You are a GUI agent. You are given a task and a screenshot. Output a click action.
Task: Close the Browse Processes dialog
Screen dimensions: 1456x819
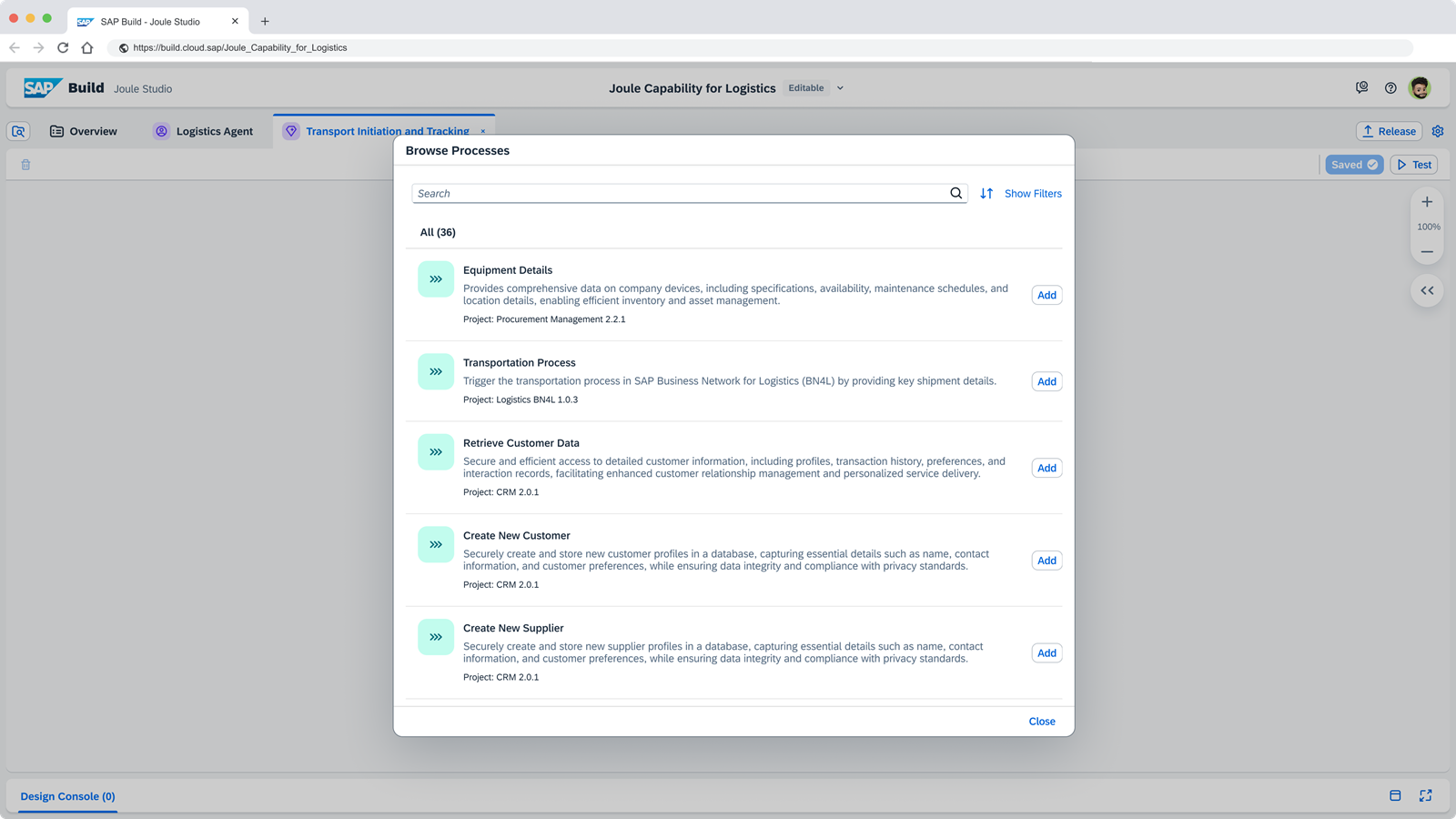1042,722
